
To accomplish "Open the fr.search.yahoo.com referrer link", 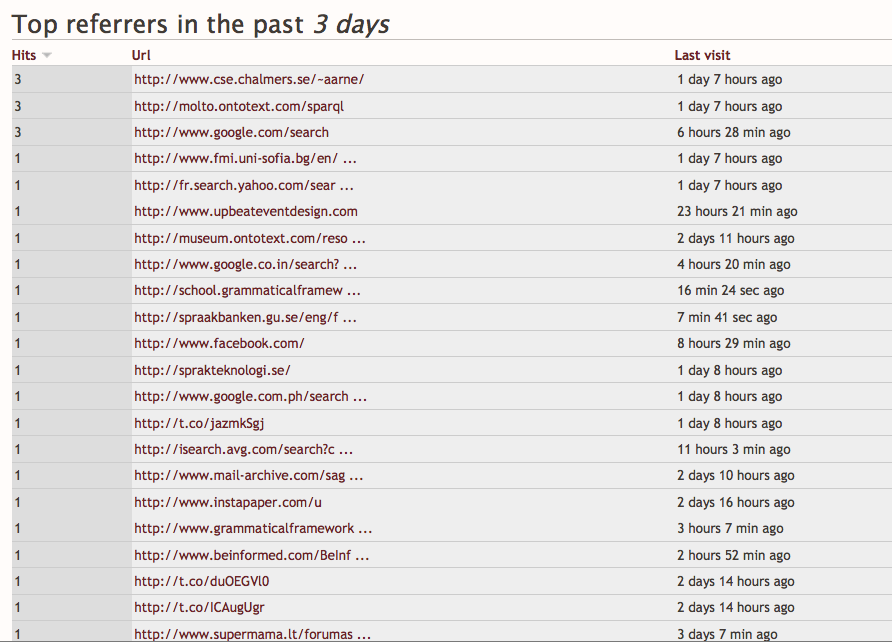I will coord(243,185).
